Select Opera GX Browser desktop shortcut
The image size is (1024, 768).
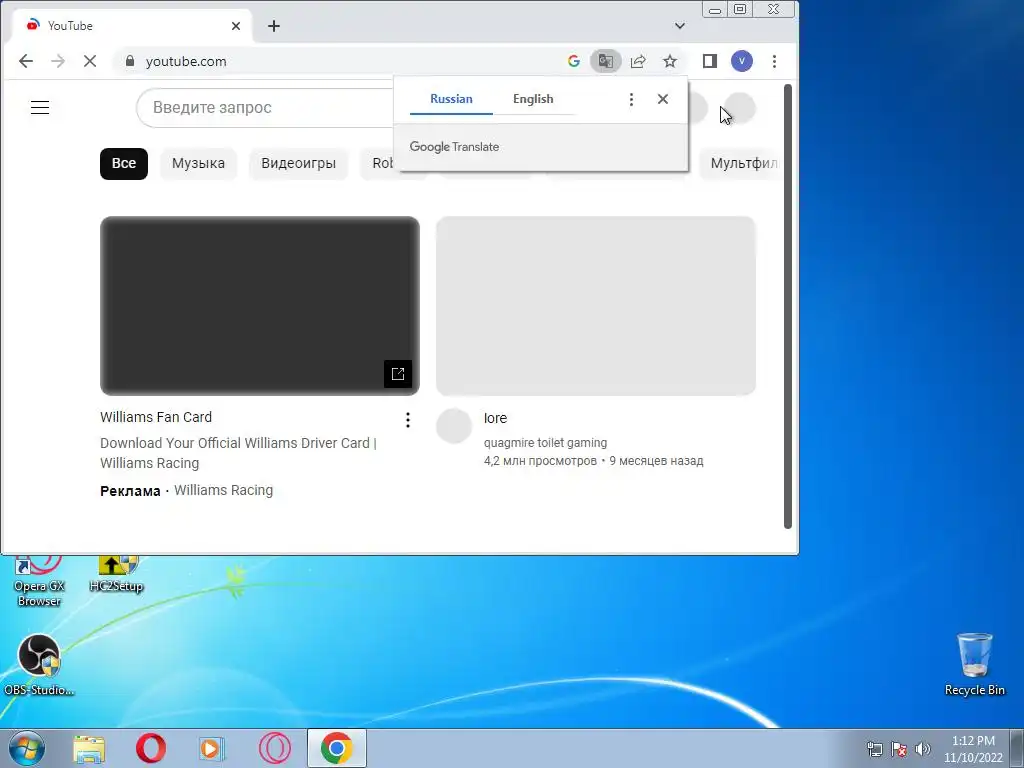[x=39, y=582]
